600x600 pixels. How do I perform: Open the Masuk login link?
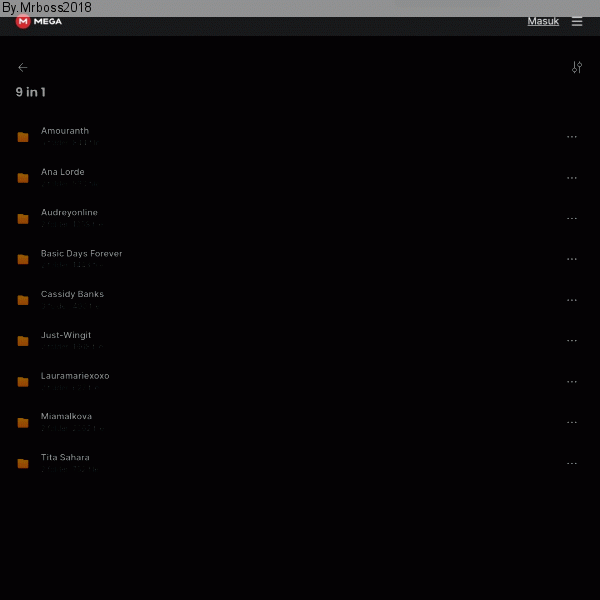click(543, 21)
